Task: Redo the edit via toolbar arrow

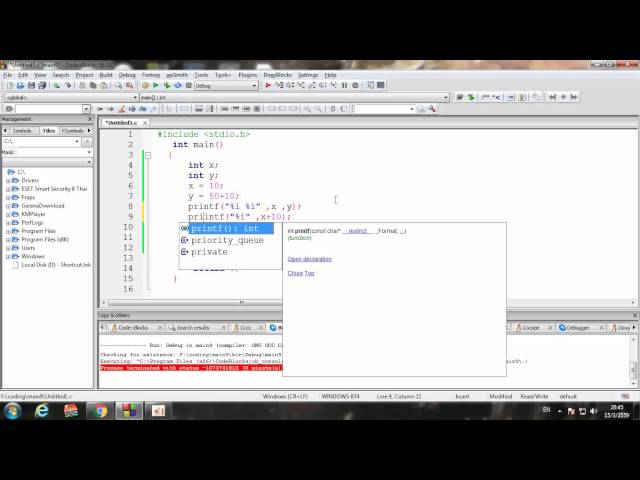Action: click(x=68, y=85)
